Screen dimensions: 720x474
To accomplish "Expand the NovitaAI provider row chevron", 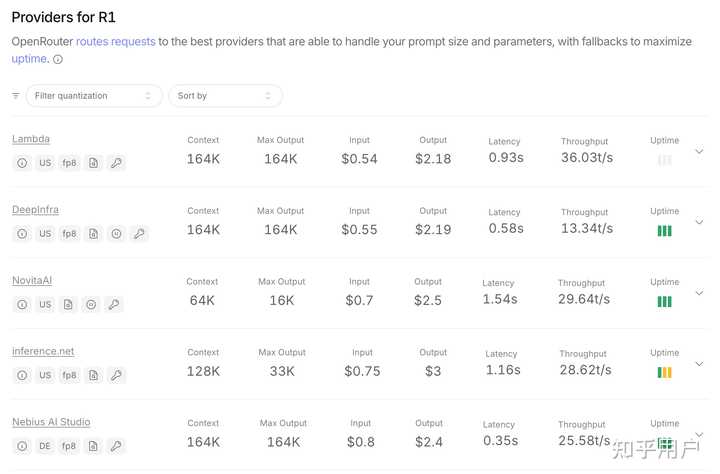I will click(699, 294).
